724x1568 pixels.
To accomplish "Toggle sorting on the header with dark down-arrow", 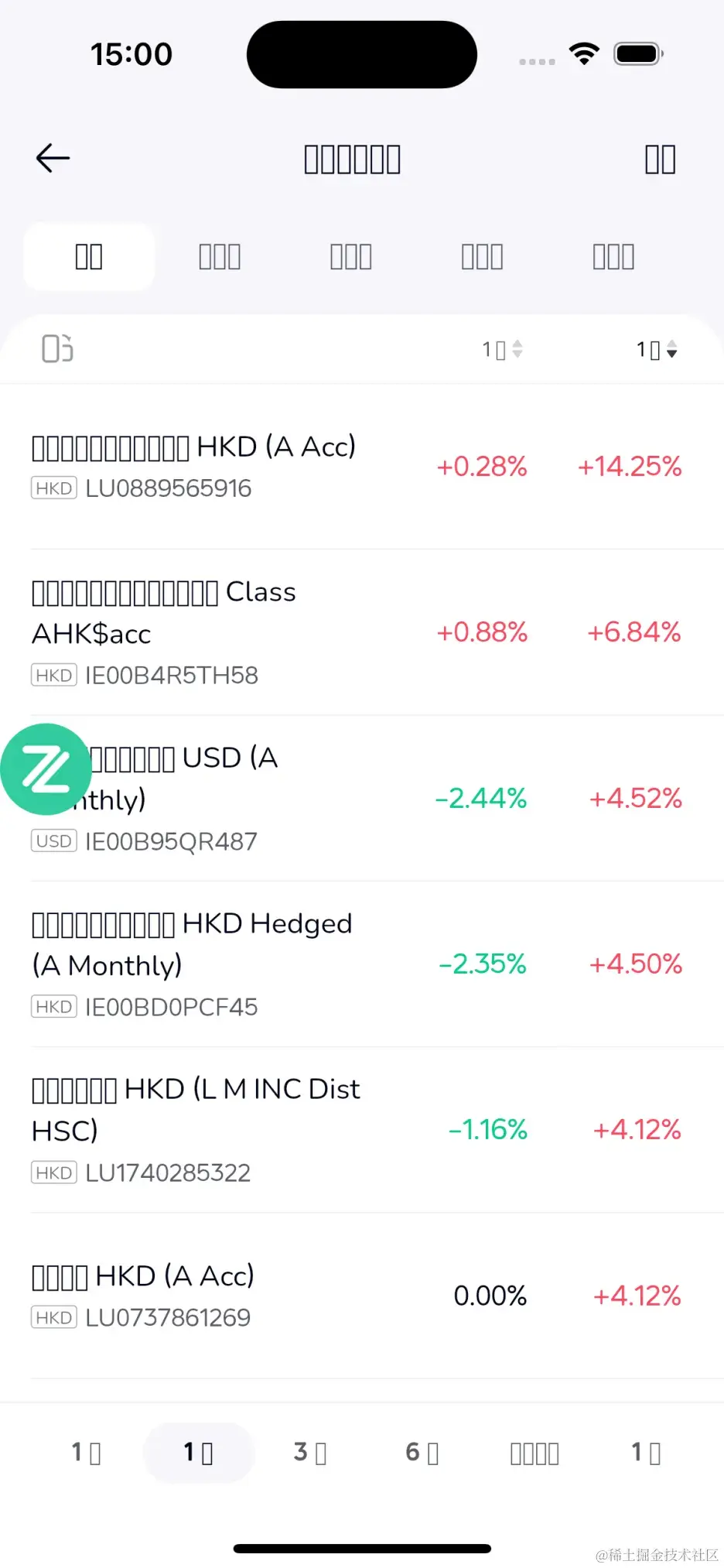I will (x=657, y=350).
